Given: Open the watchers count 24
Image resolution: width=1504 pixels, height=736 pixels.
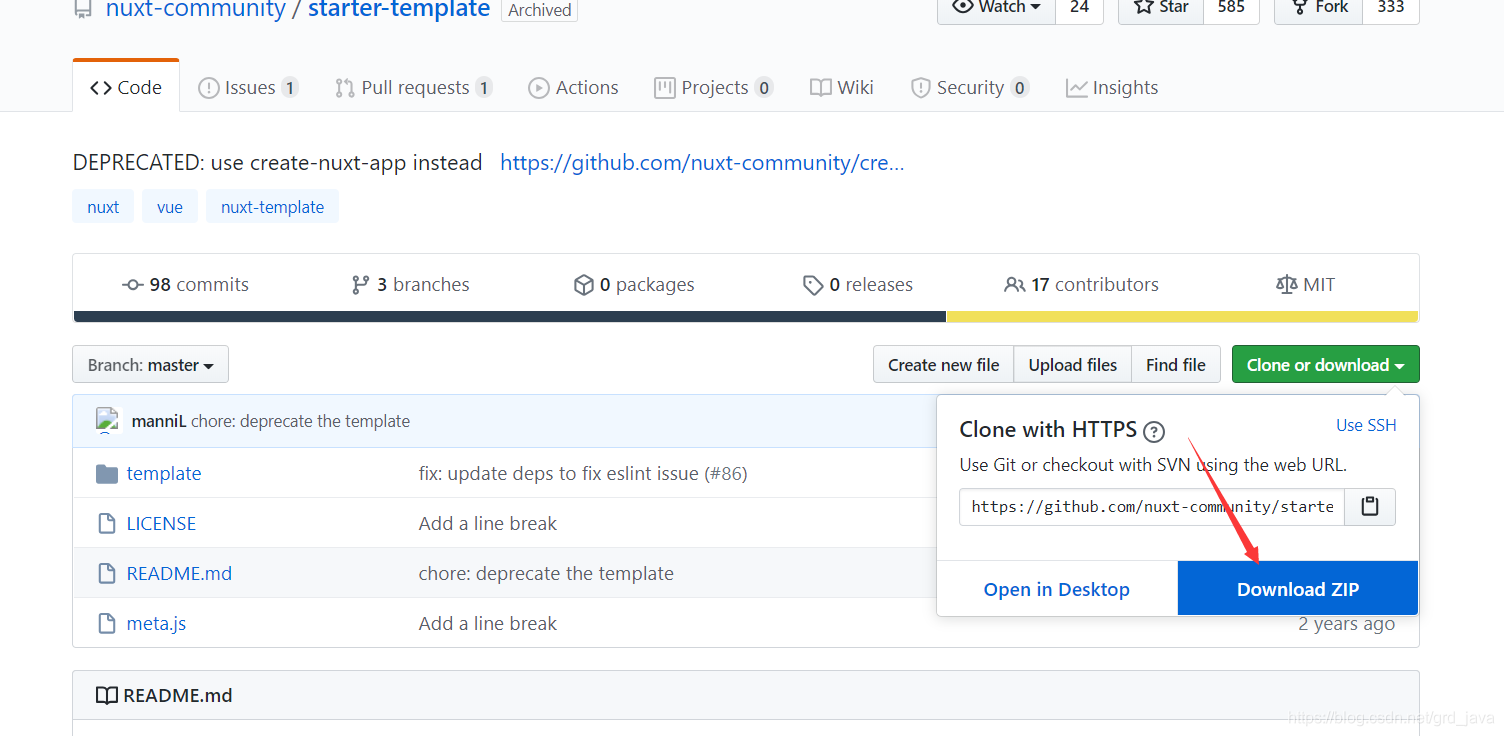Looking at the screenshot, I should [x=1079, y=7].
